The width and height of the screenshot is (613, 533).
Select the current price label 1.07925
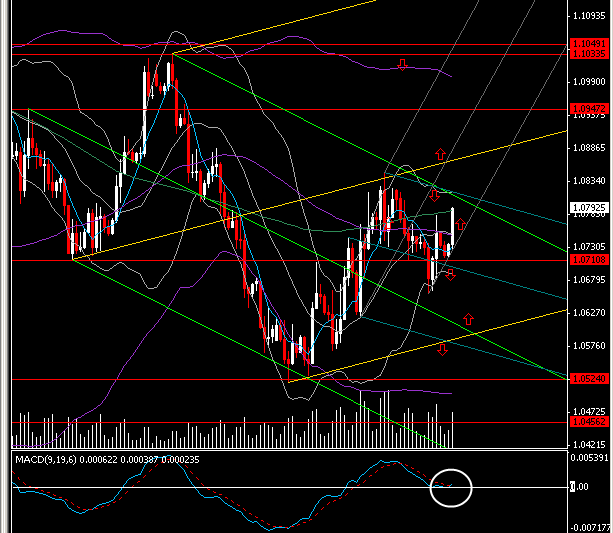point(589,207)
